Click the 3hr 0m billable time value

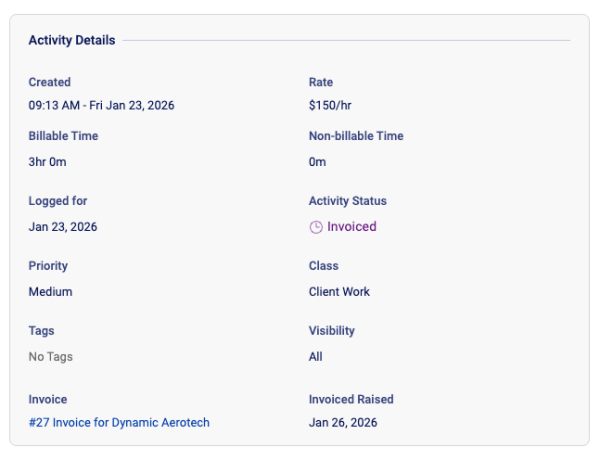(x=48, y=162)
